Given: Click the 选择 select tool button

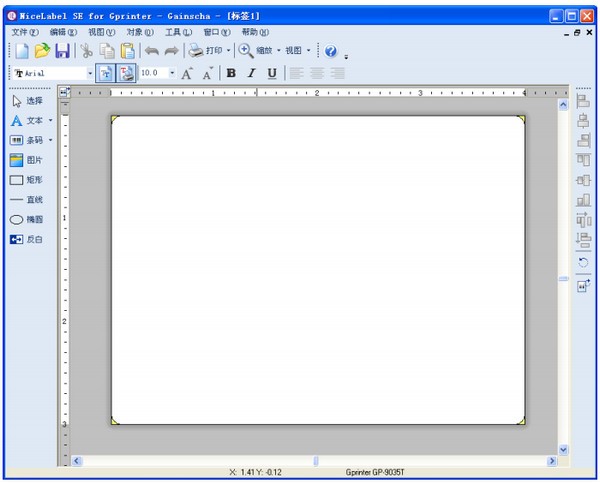Looking at the screenshot, I should [26, 101].
